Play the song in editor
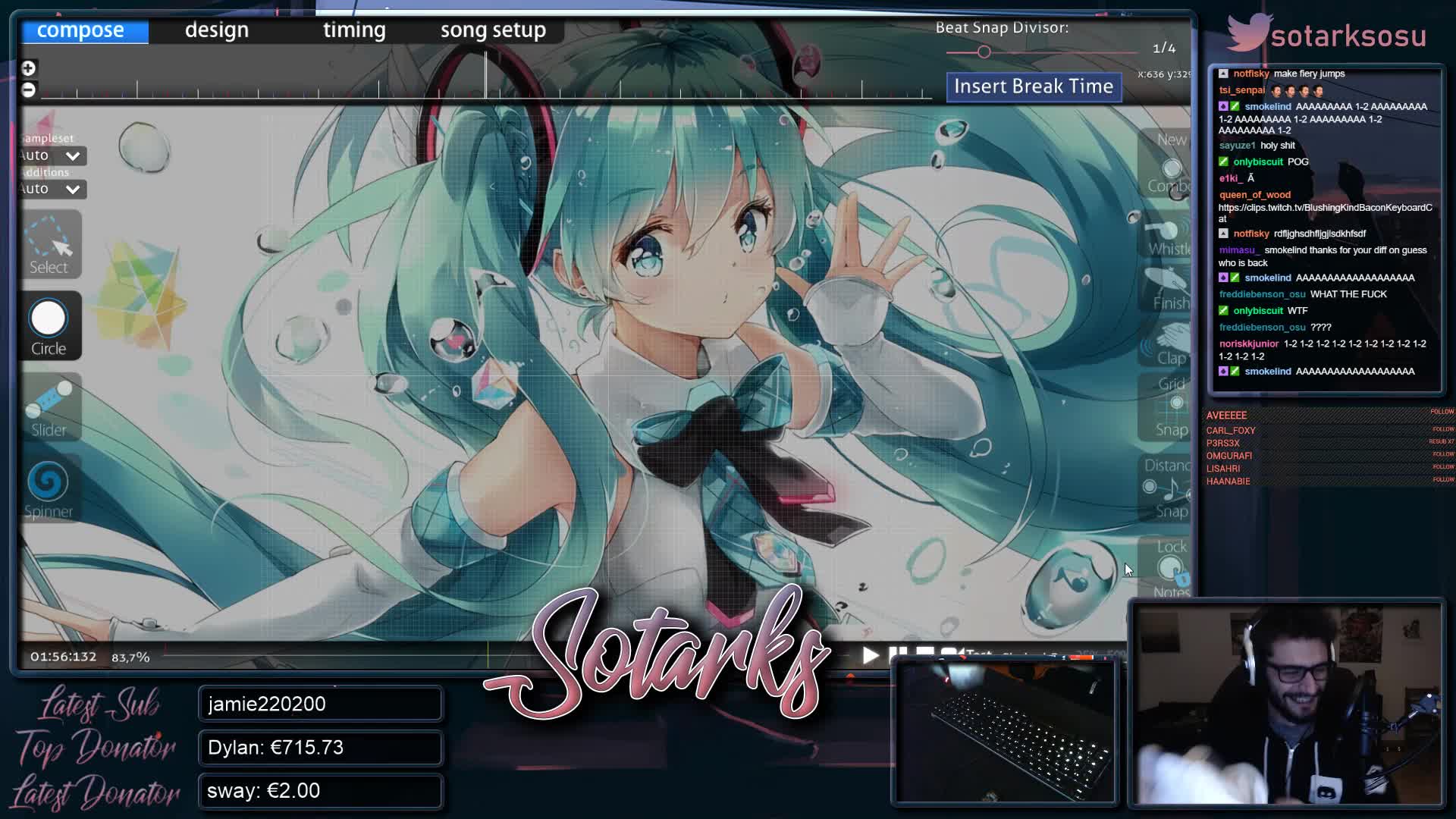1456x819 pixels. 871,655
